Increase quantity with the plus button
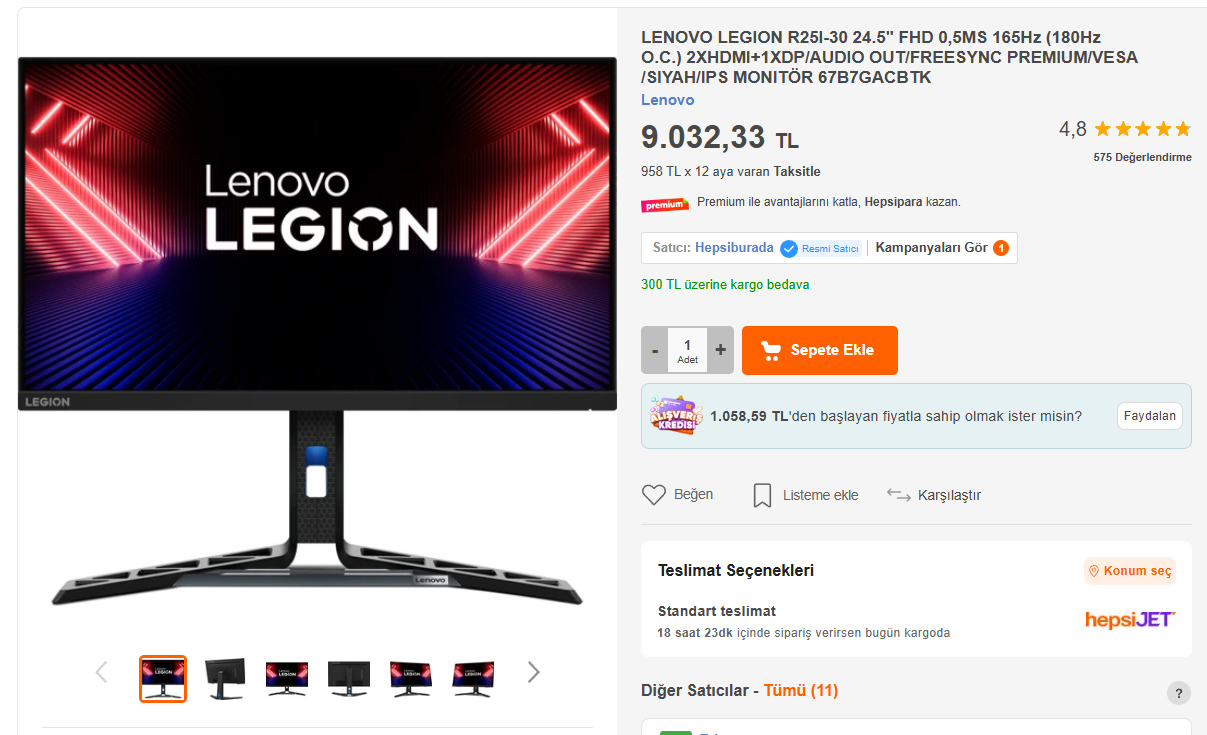 click(x=720, y=350)
